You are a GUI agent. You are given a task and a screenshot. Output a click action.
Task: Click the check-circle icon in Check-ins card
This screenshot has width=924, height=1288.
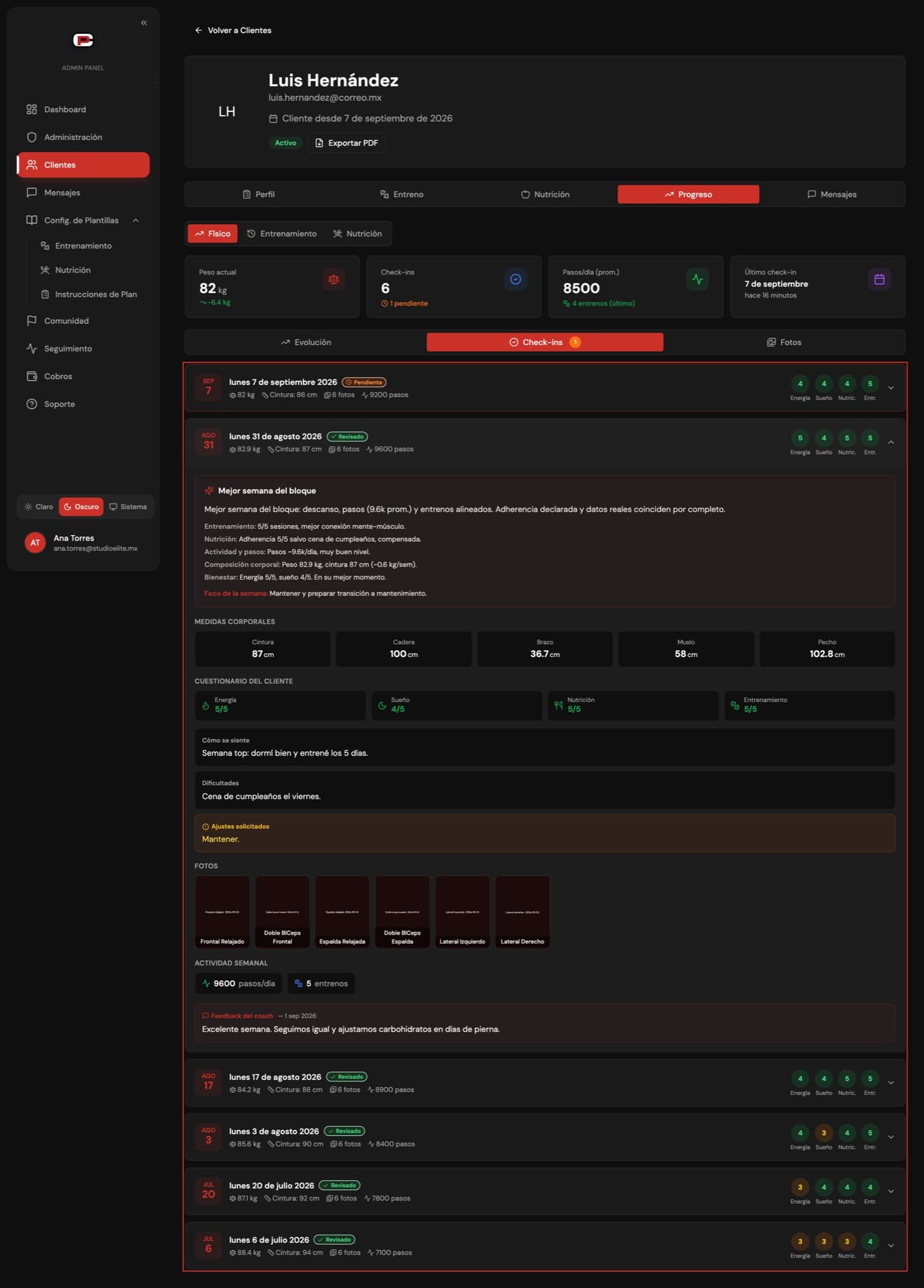click(515, 279)
